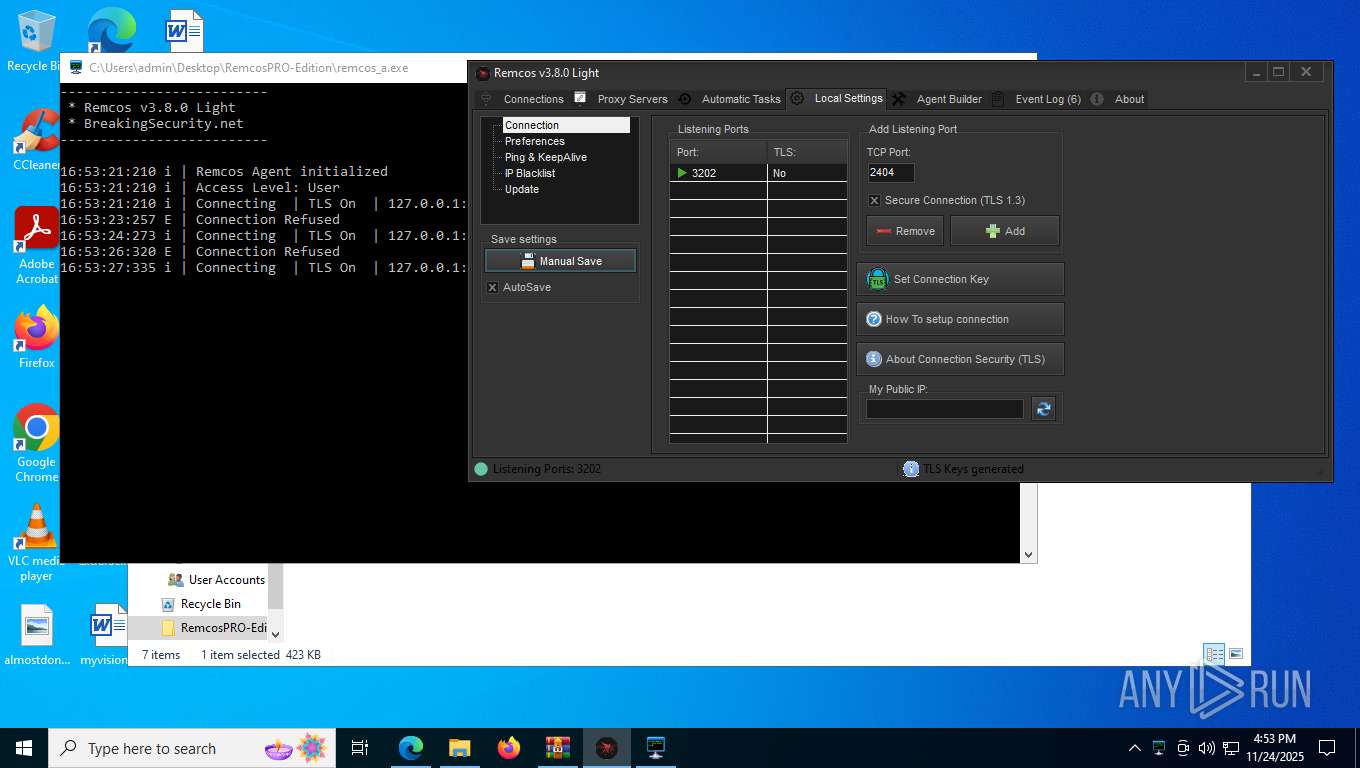Viewport: 1360px width, 768px height.
Task: Click 'Listening Ports: 3202' in status bar
Action: point(547,469)
